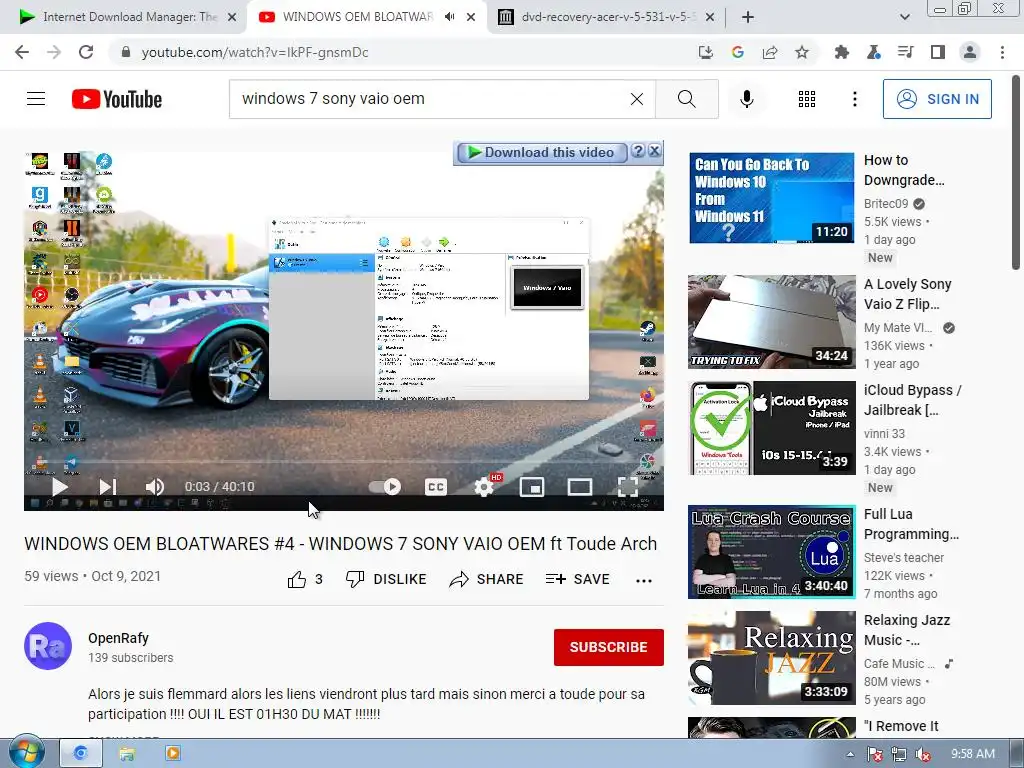
Task: Expand the tab search dropdown arrow
Action: (904, 17)
